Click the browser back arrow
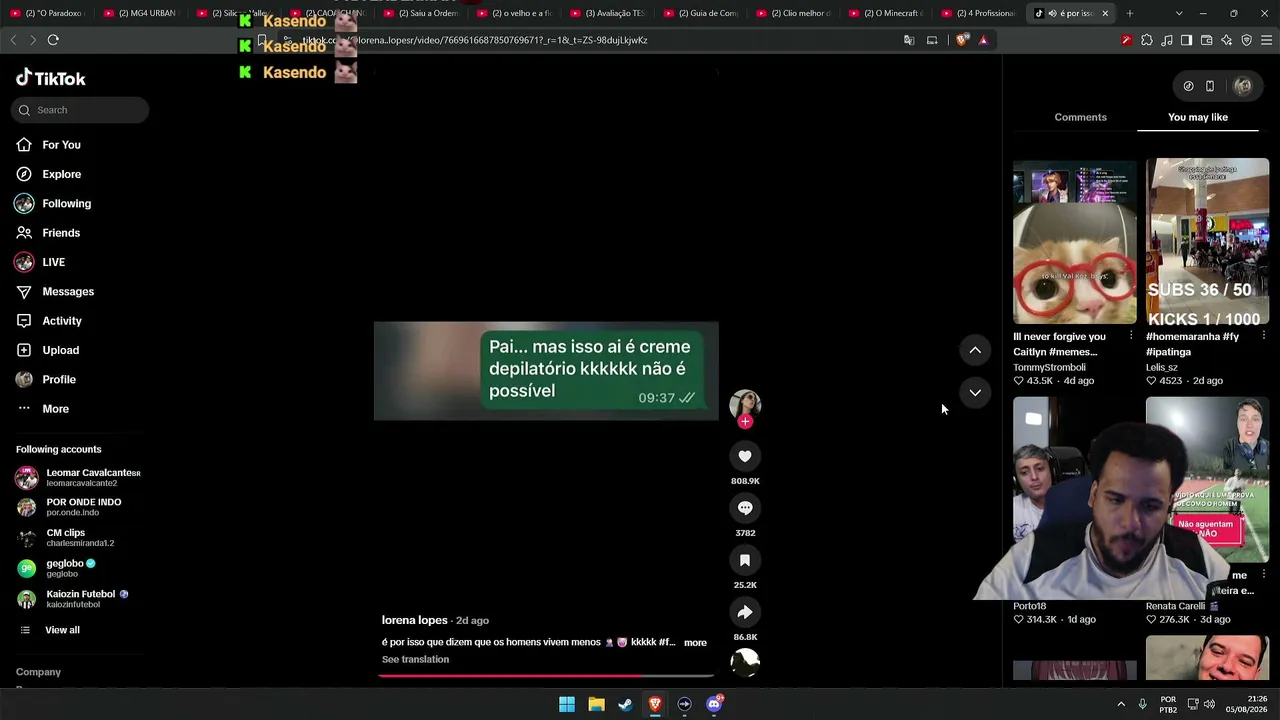 pyautogui.click(x=13, y=40)
